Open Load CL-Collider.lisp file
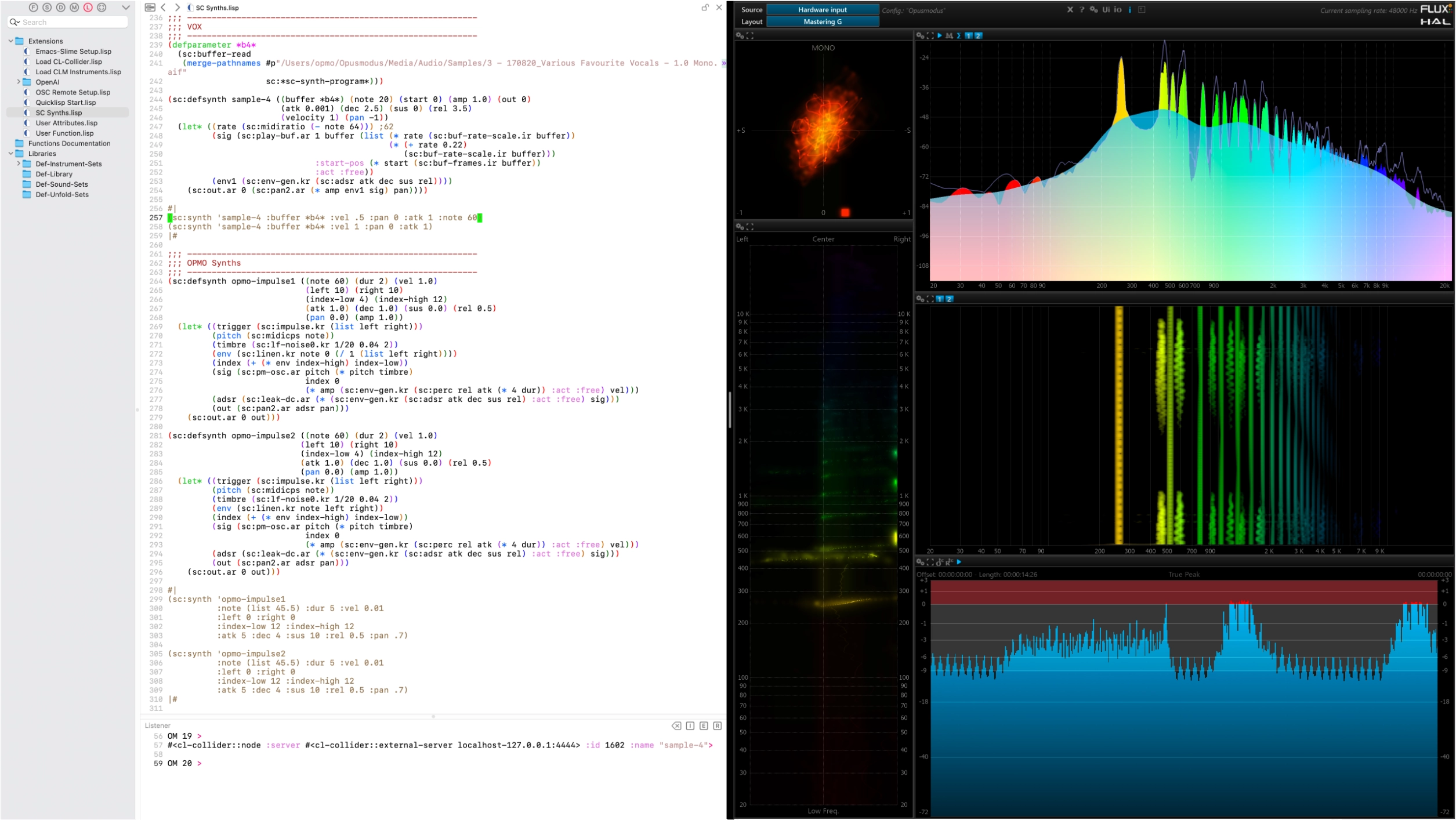The image size is (1456, 820). (68, 61)
